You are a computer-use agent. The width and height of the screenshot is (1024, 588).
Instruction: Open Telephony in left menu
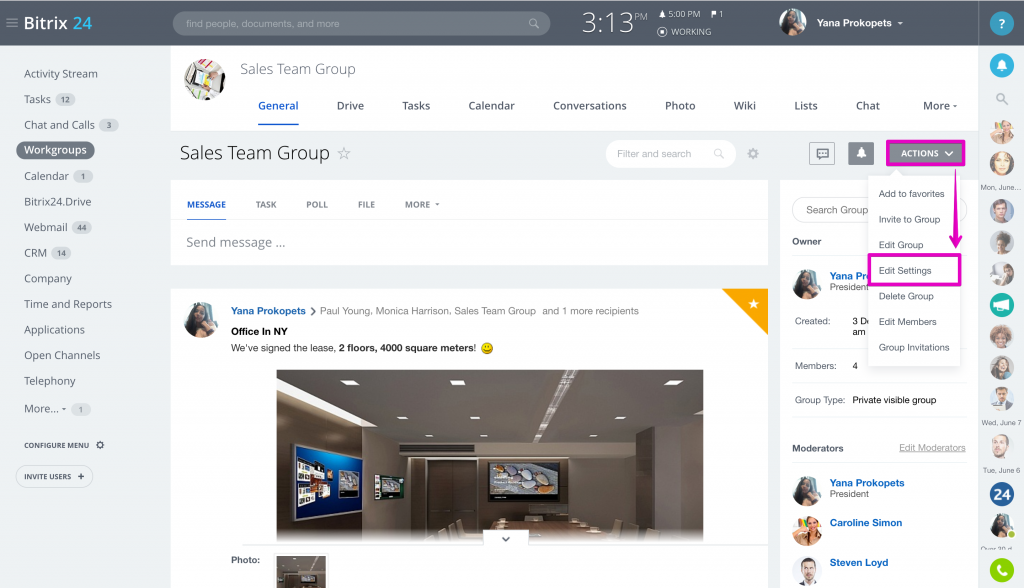tap(50, 381)
